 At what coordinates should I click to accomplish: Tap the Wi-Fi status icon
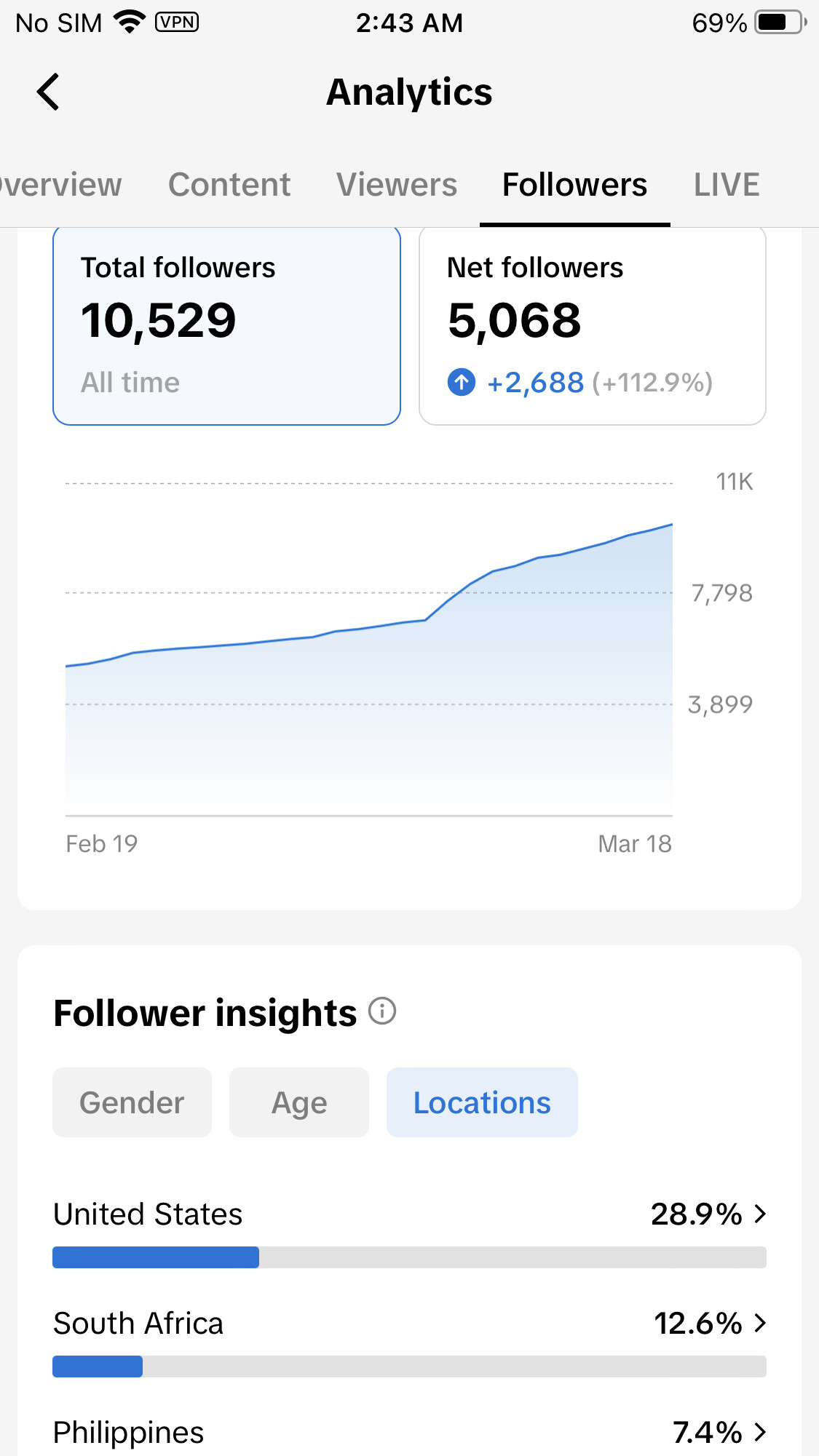tap(130, 23)
